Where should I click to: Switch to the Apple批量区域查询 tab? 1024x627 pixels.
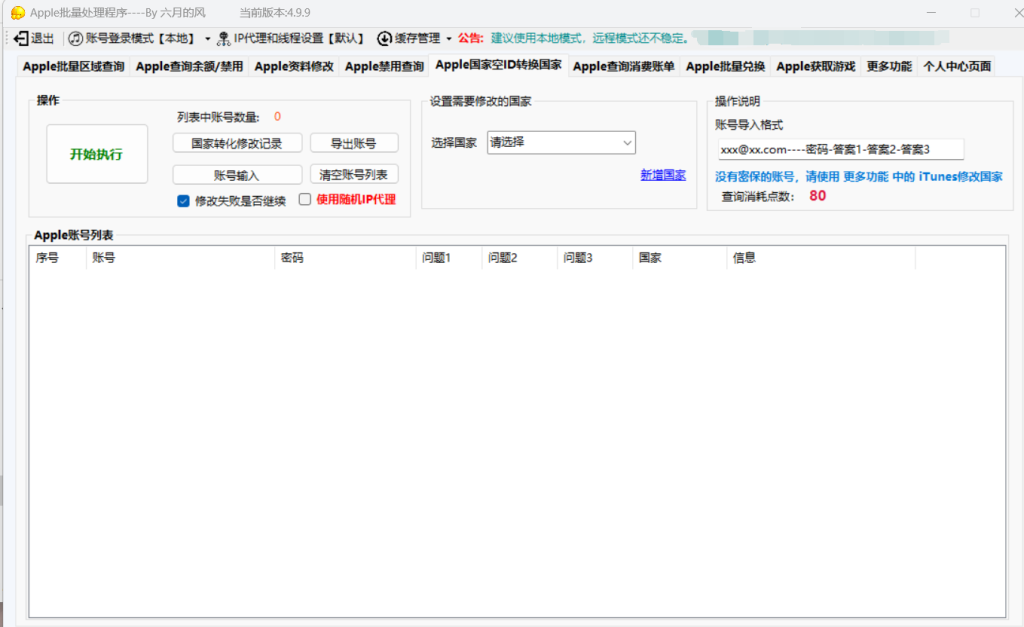[x=73, y=67]
